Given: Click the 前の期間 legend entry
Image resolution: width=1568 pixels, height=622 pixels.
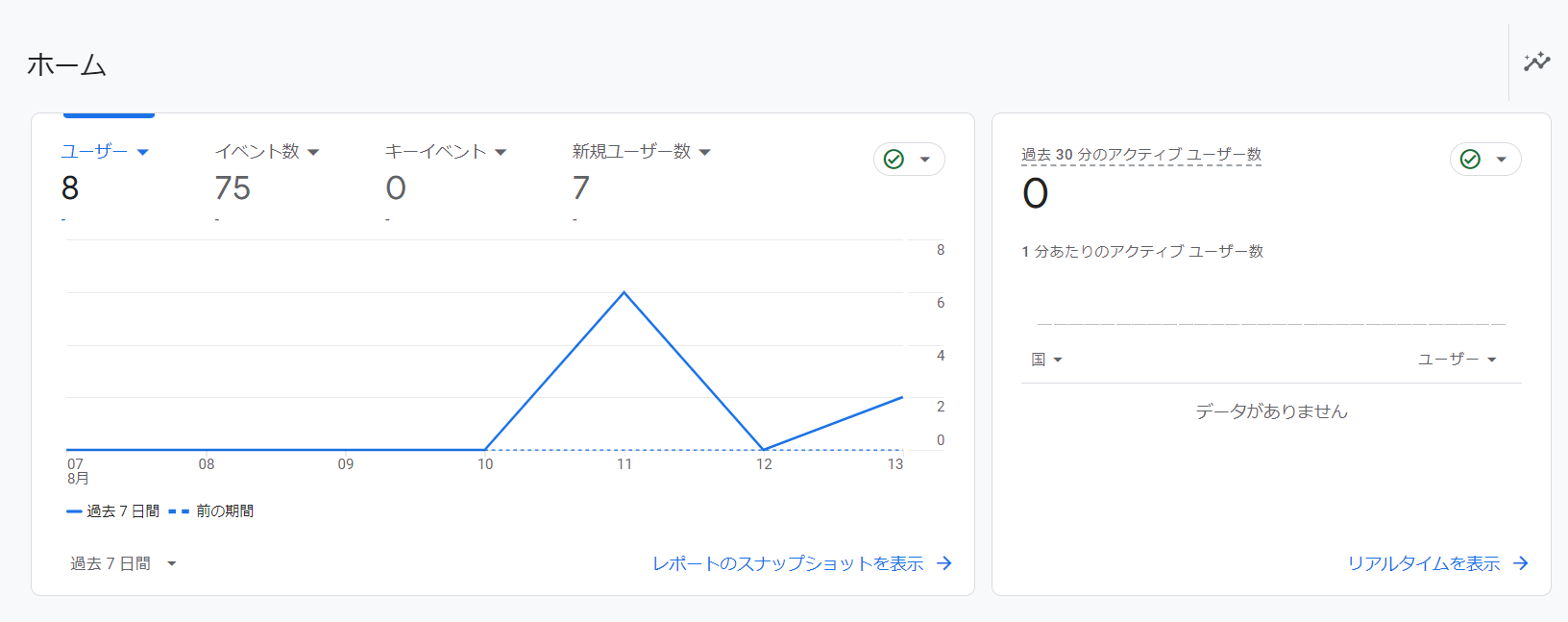Looking at the screenshot, I should (211, 511).
